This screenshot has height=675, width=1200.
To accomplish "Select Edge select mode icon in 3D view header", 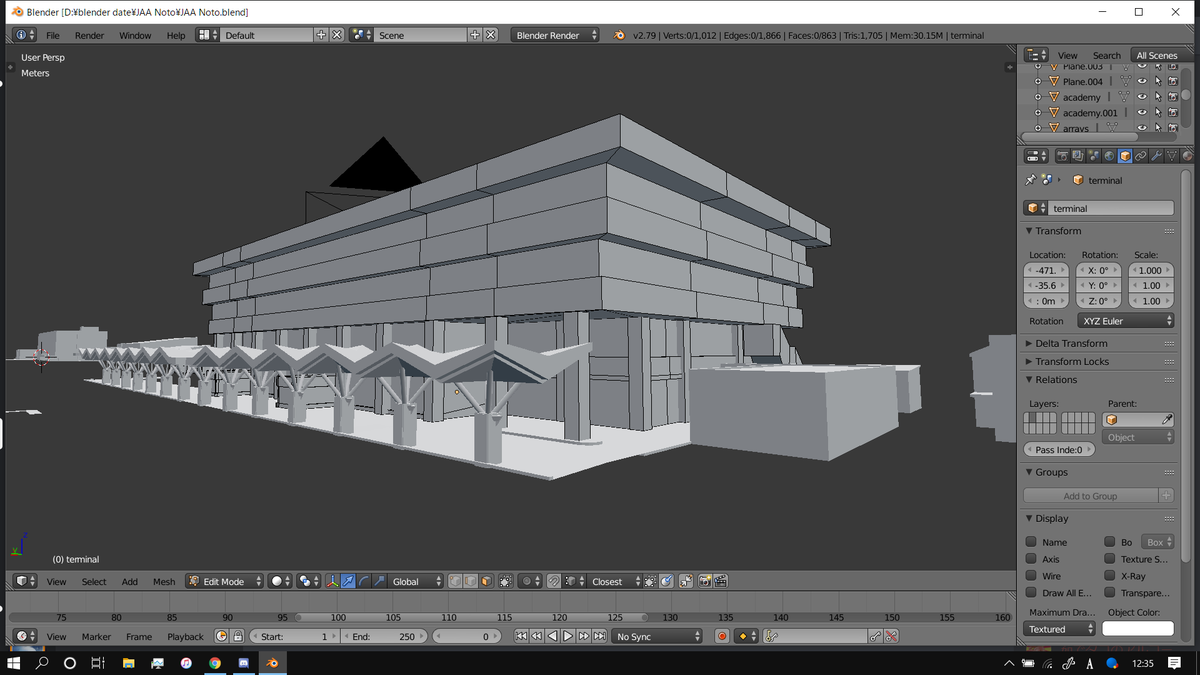I will point(470,581).
